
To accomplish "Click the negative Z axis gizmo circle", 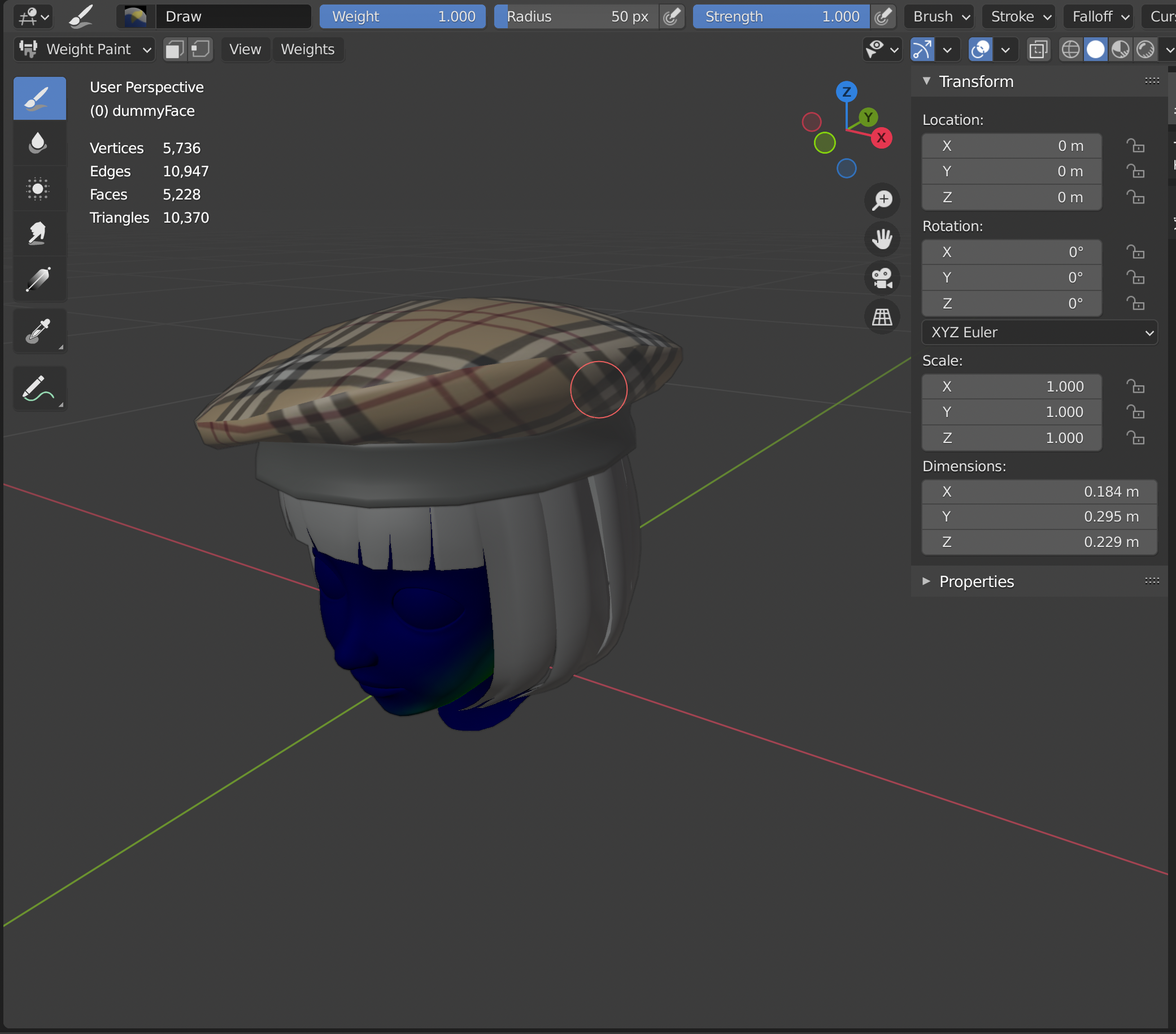I will pyautogui.click(x=846, y=168).
